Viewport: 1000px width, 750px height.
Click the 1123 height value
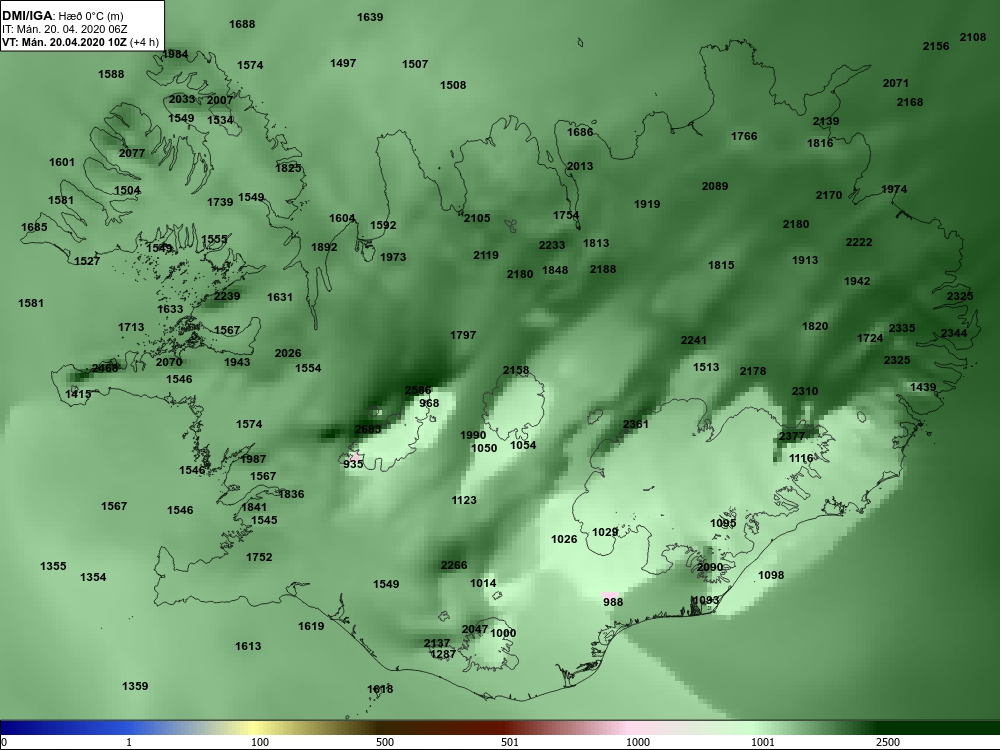464,500
